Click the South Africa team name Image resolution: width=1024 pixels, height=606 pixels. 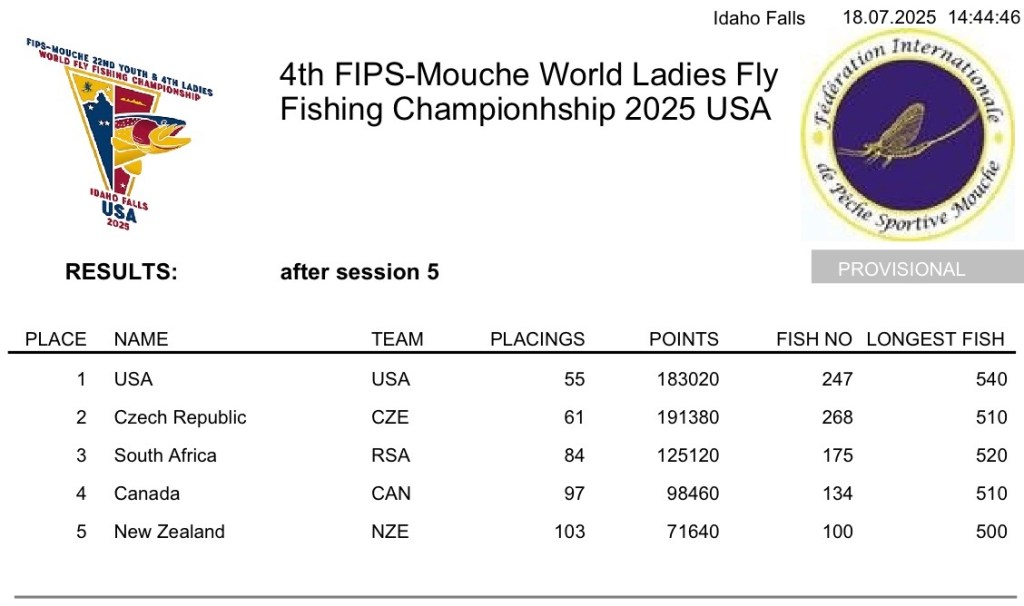(165, 455)
